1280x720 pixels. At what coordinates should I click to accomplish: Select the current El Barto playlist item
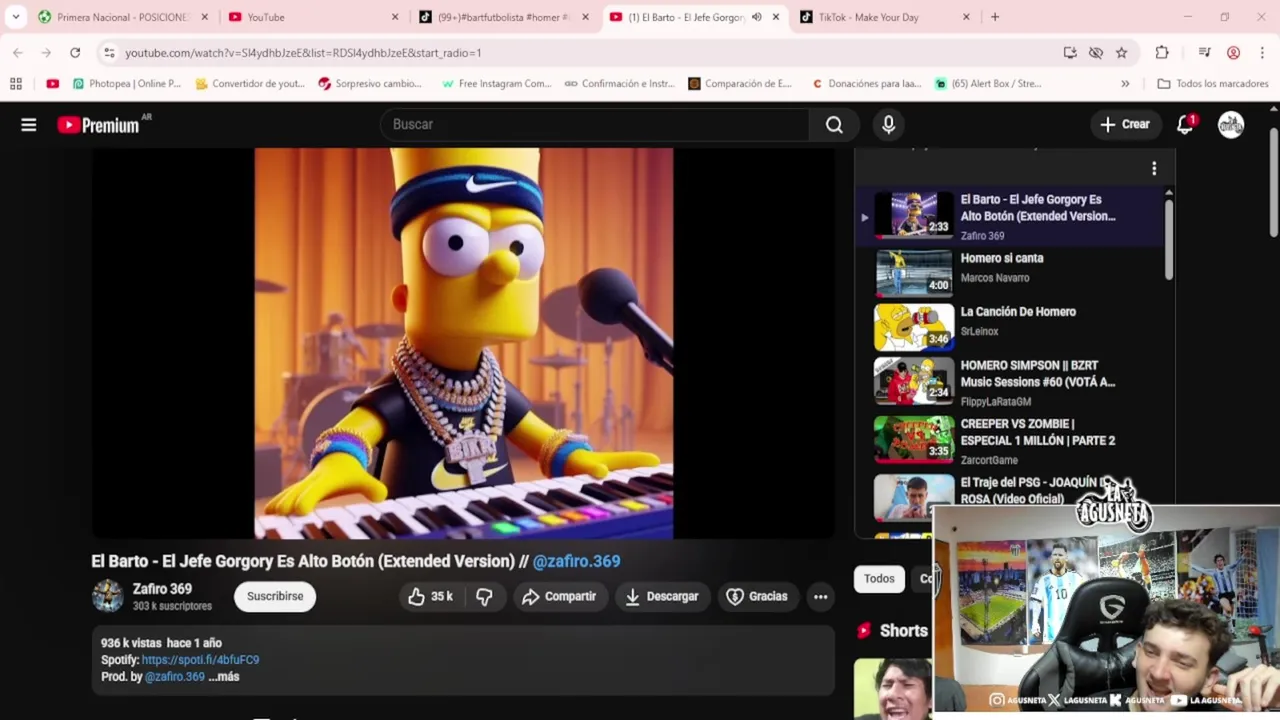pos(1010,214)
